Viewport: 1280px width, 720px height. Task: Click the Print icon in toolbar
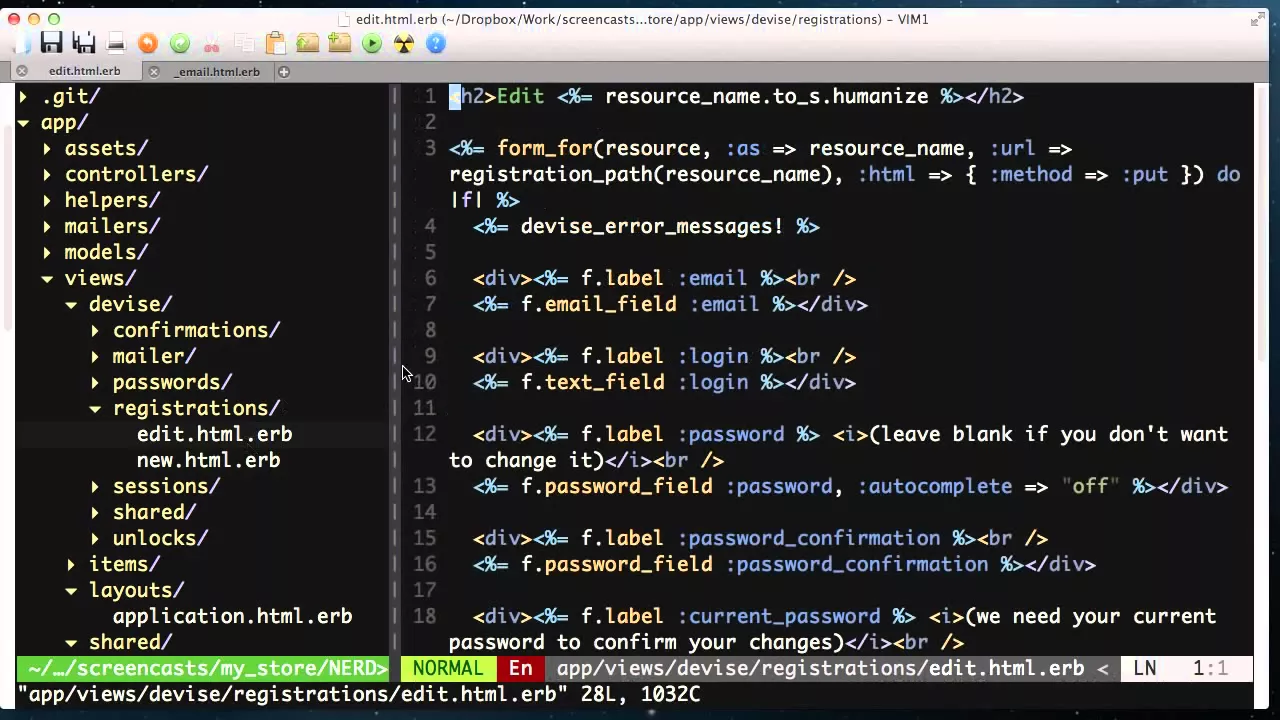pos(116,43)
